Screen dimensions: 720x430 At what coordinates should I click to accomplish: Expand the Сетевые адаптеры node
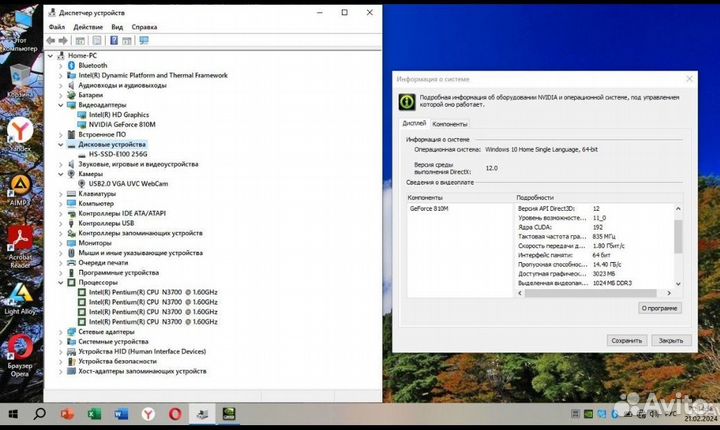pyautogui.click(x=61, y=332)
